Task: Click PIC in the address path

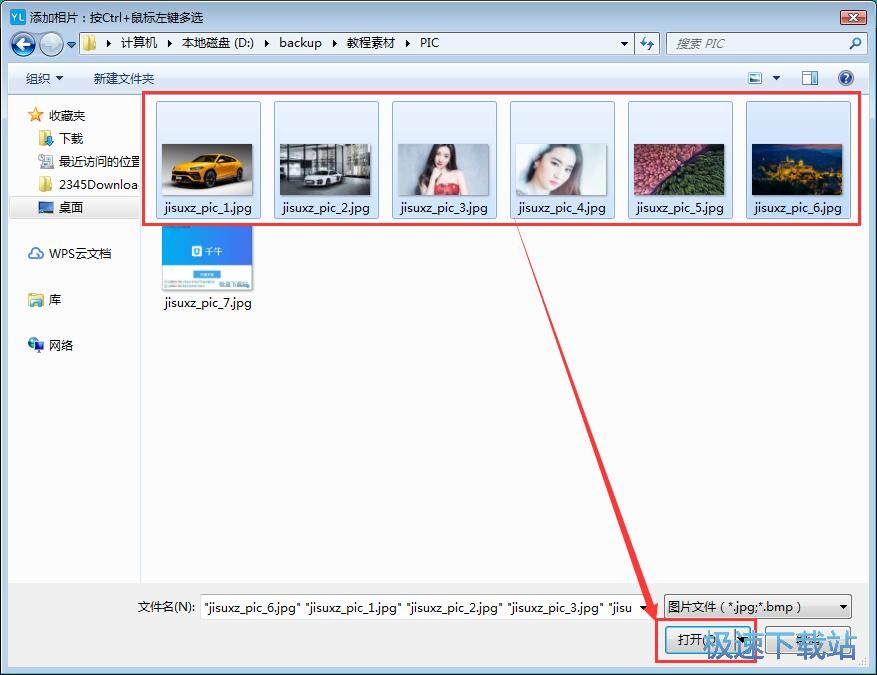Action: [429, 43]
